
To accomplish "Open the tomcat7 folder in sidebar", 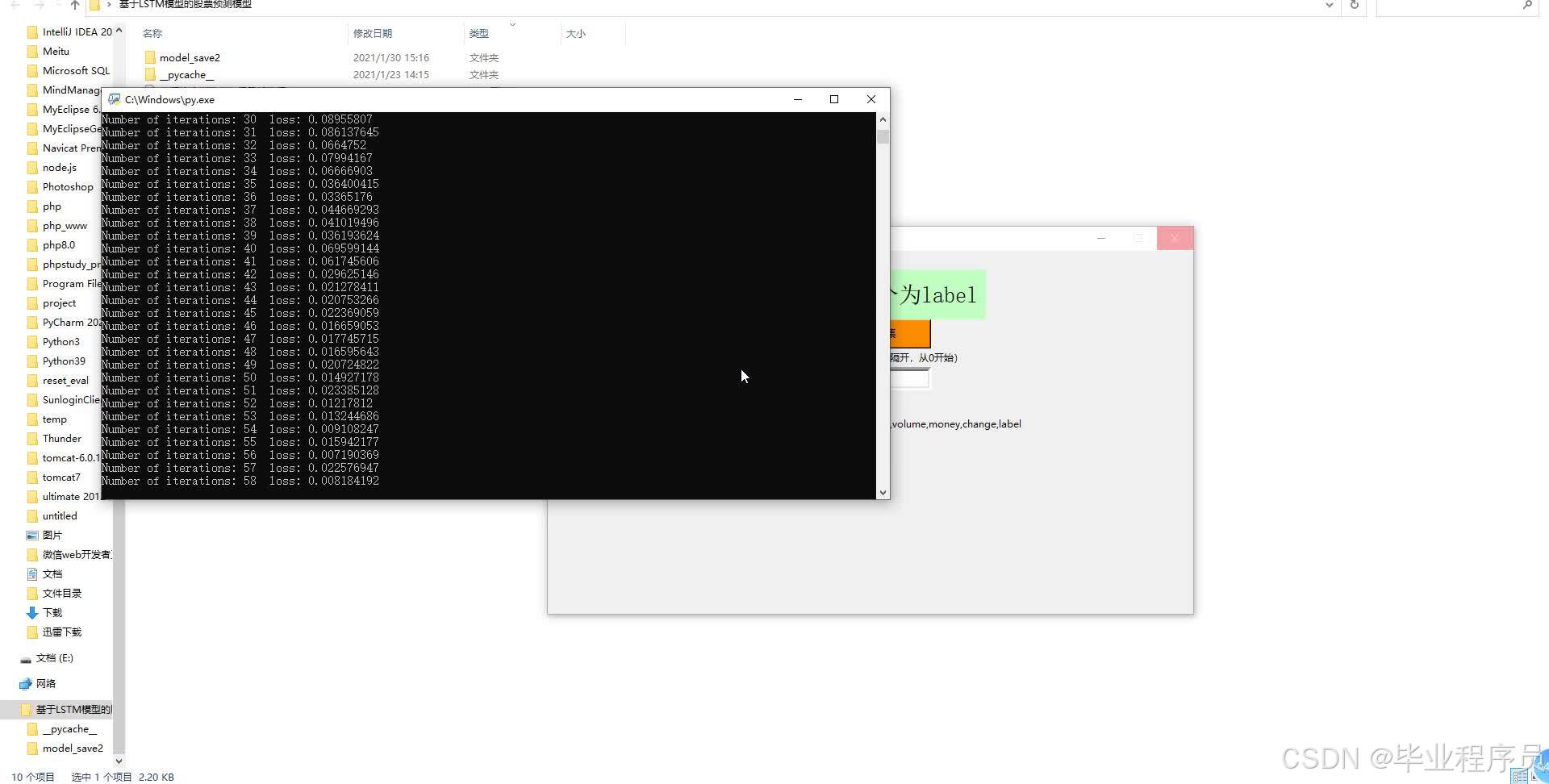I will tap(53, 477).
